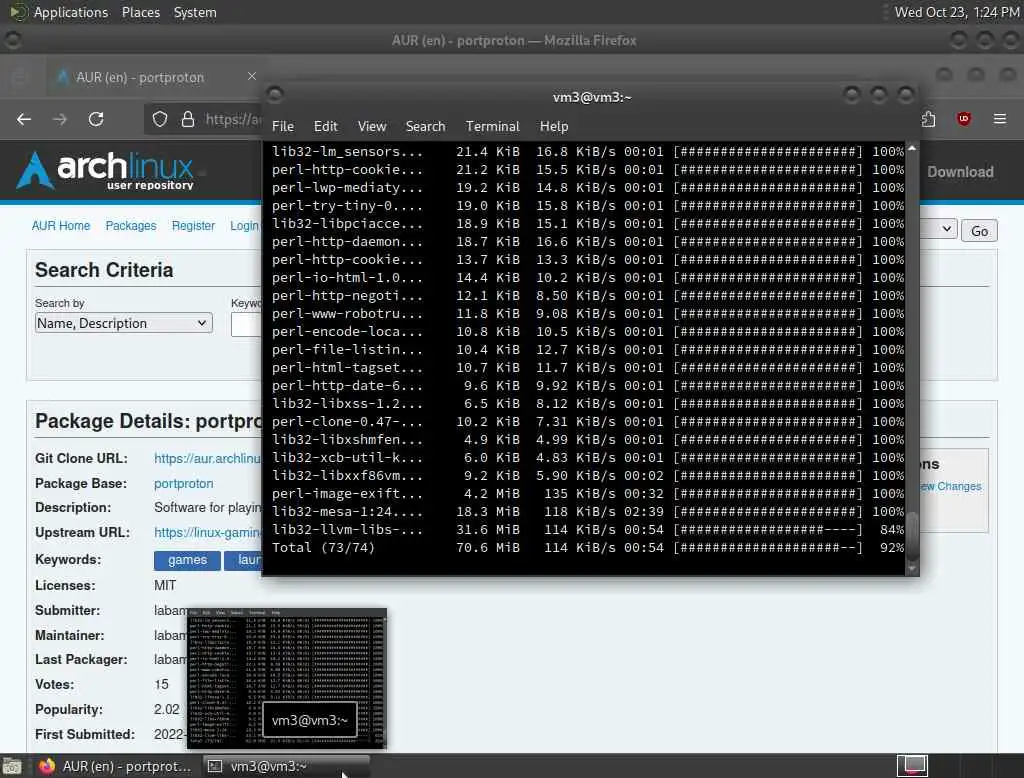
Task: Click the lib32-lm_sensors terminal row
Action: click(588, 152)
